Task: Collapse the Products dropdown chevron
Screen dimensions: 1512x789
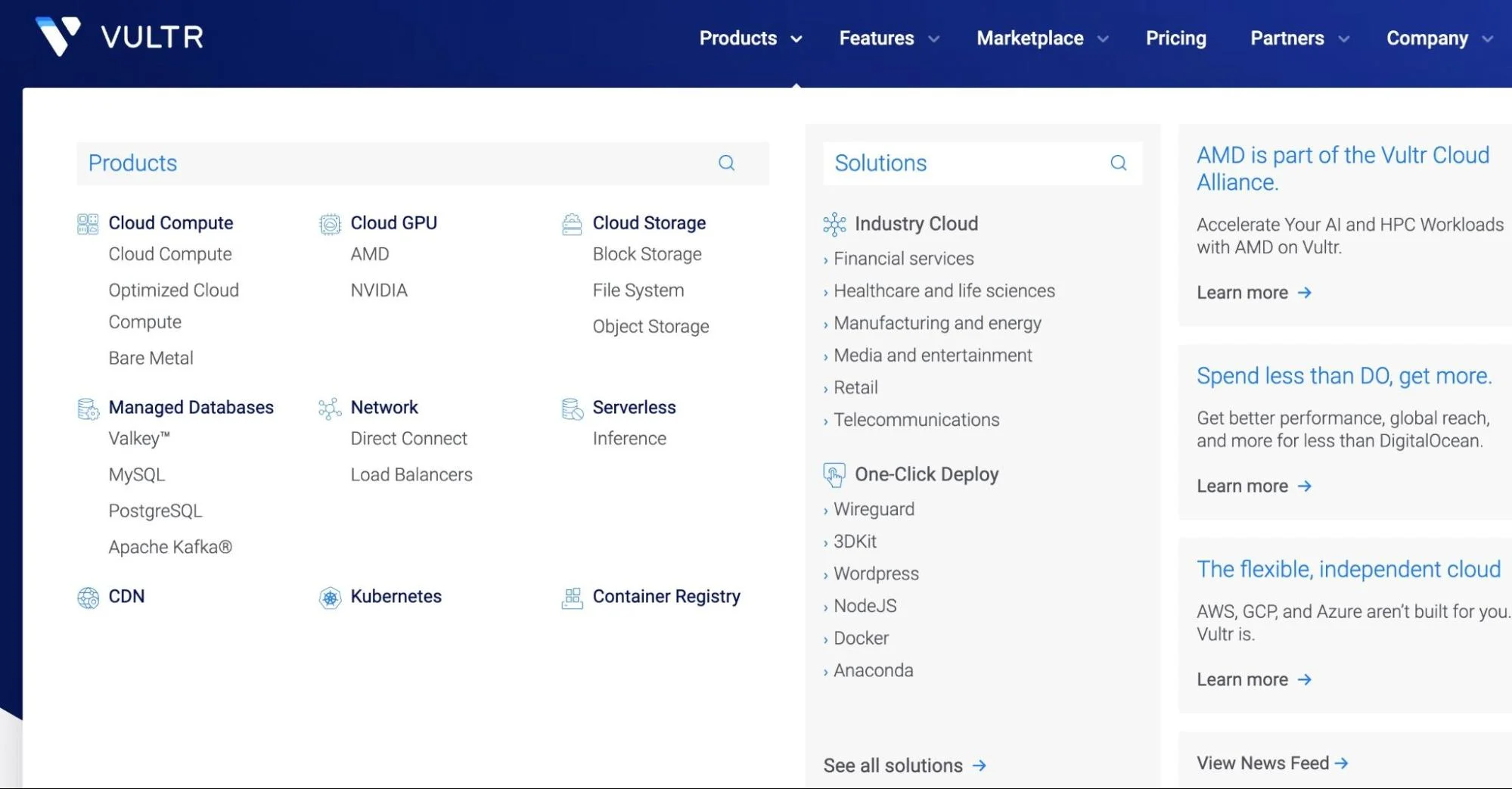Action: pyautogui.click(x=796, y=39)
